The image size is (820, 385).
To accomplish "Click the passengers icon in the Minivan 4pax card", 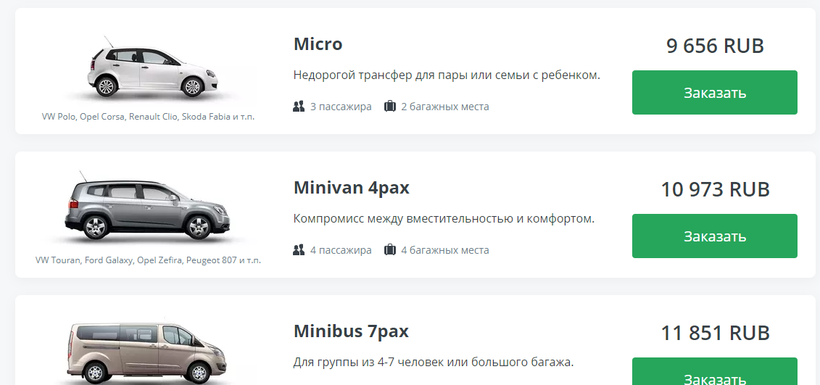I will point(299,250).
